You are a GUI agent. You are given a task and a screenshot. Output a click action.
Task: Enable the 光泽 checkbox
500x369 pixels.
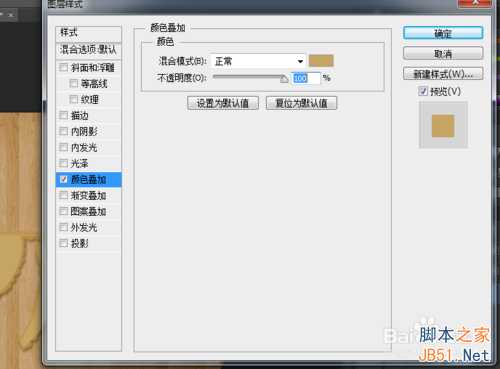[x=63, y=163]
